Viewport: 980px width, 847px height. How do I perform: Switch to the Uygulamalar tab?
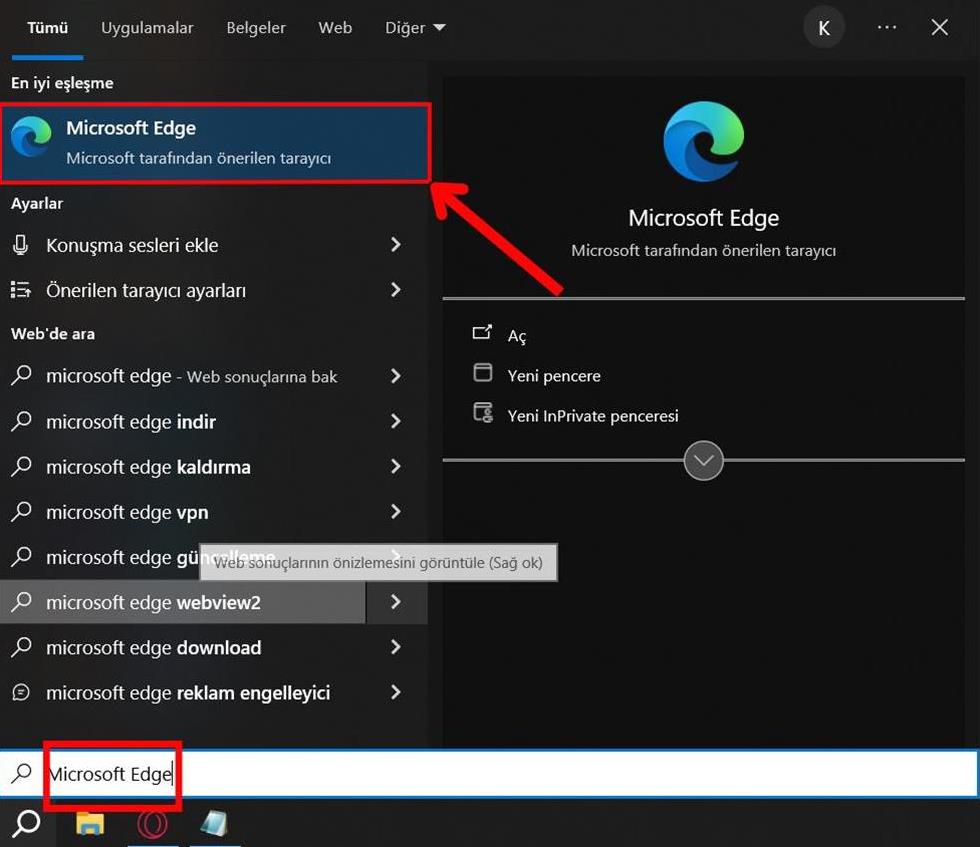(148, 28)
